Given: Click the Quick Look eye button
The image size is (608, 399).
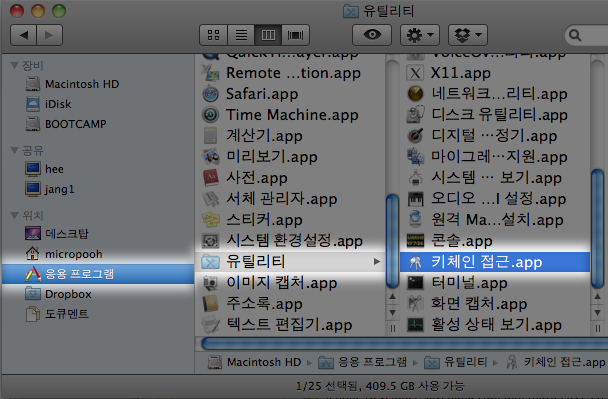Looking at the screenshot, I should (x=372, y=35).
